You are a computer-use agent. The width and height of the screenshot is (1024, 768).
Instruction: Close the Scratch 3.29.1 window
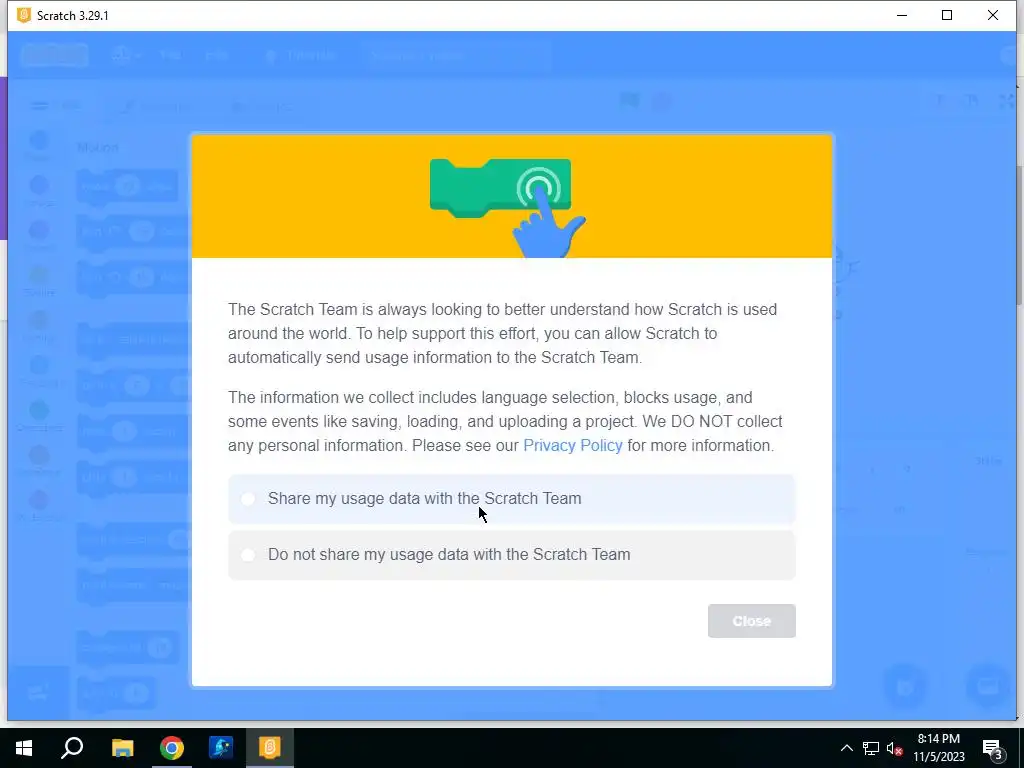993,15
